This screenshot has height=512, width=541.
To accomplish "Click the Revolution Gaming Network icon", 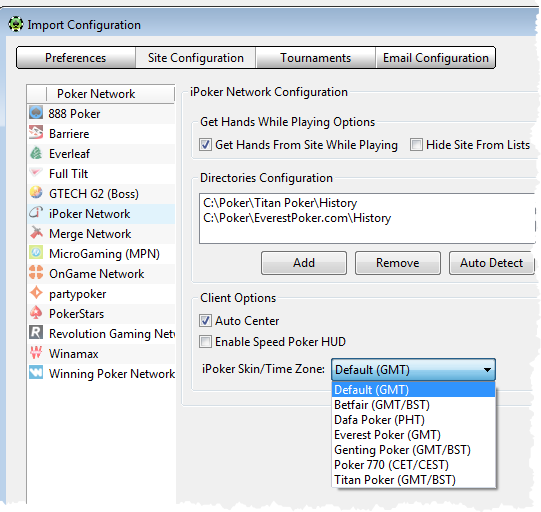I will 36,333.
